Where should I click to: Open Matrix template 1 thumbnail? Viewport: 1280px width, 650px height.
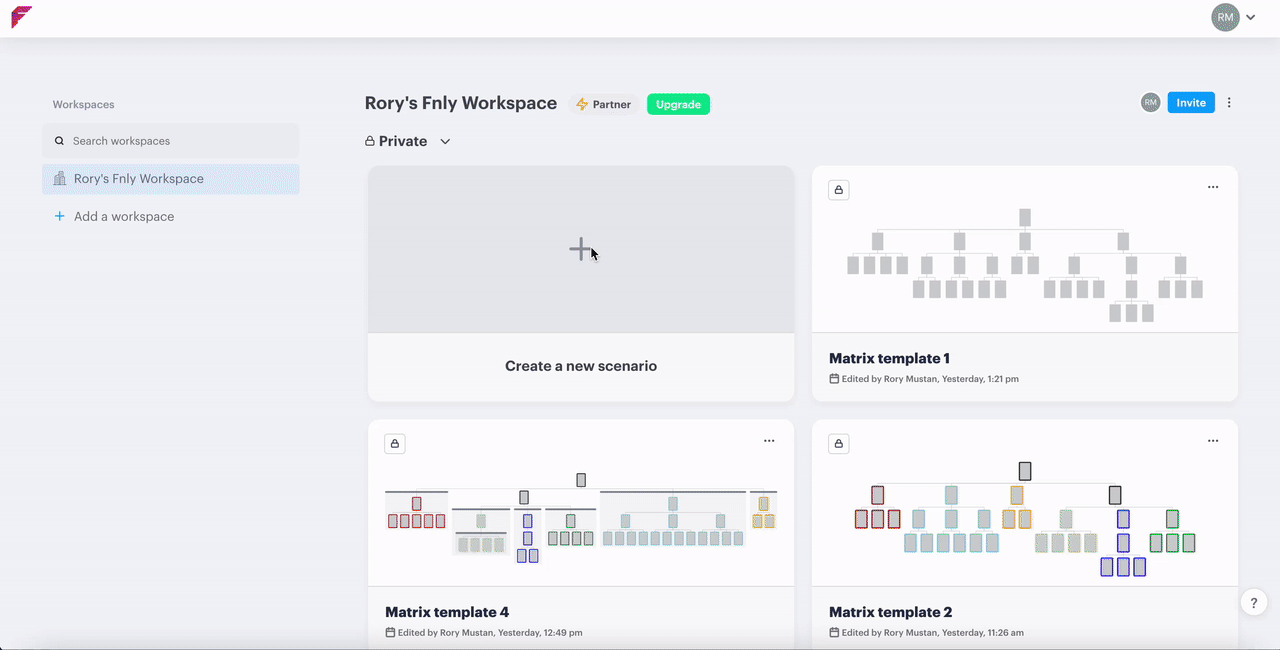click(x=1024, y=265)
